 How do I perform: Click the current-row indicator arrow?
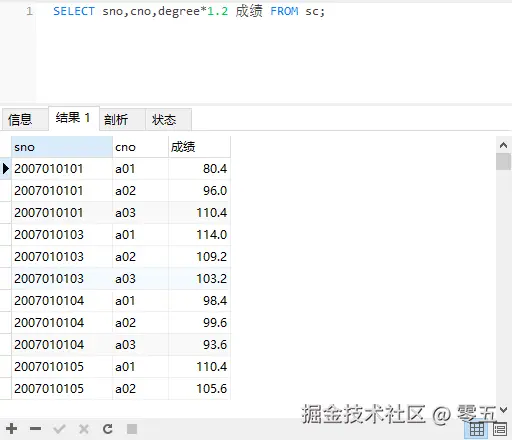point(6,169)
